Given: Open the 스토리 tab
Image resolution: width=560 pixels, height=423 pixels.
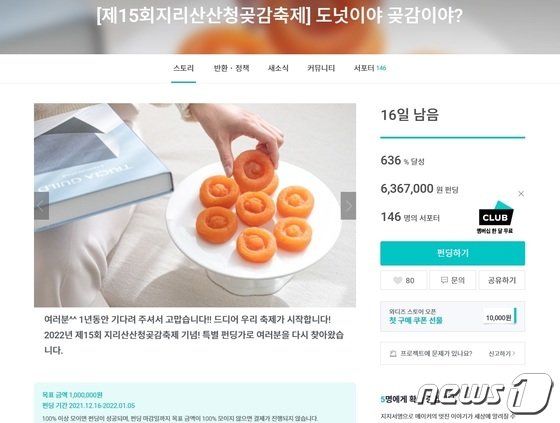Looking at the screenshot, I should (x=184, y=68).
